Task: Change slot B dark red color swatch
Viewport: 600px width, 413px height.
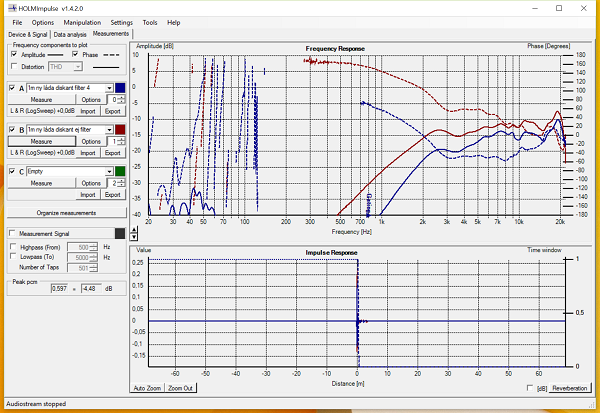Action: click(120, 129)
